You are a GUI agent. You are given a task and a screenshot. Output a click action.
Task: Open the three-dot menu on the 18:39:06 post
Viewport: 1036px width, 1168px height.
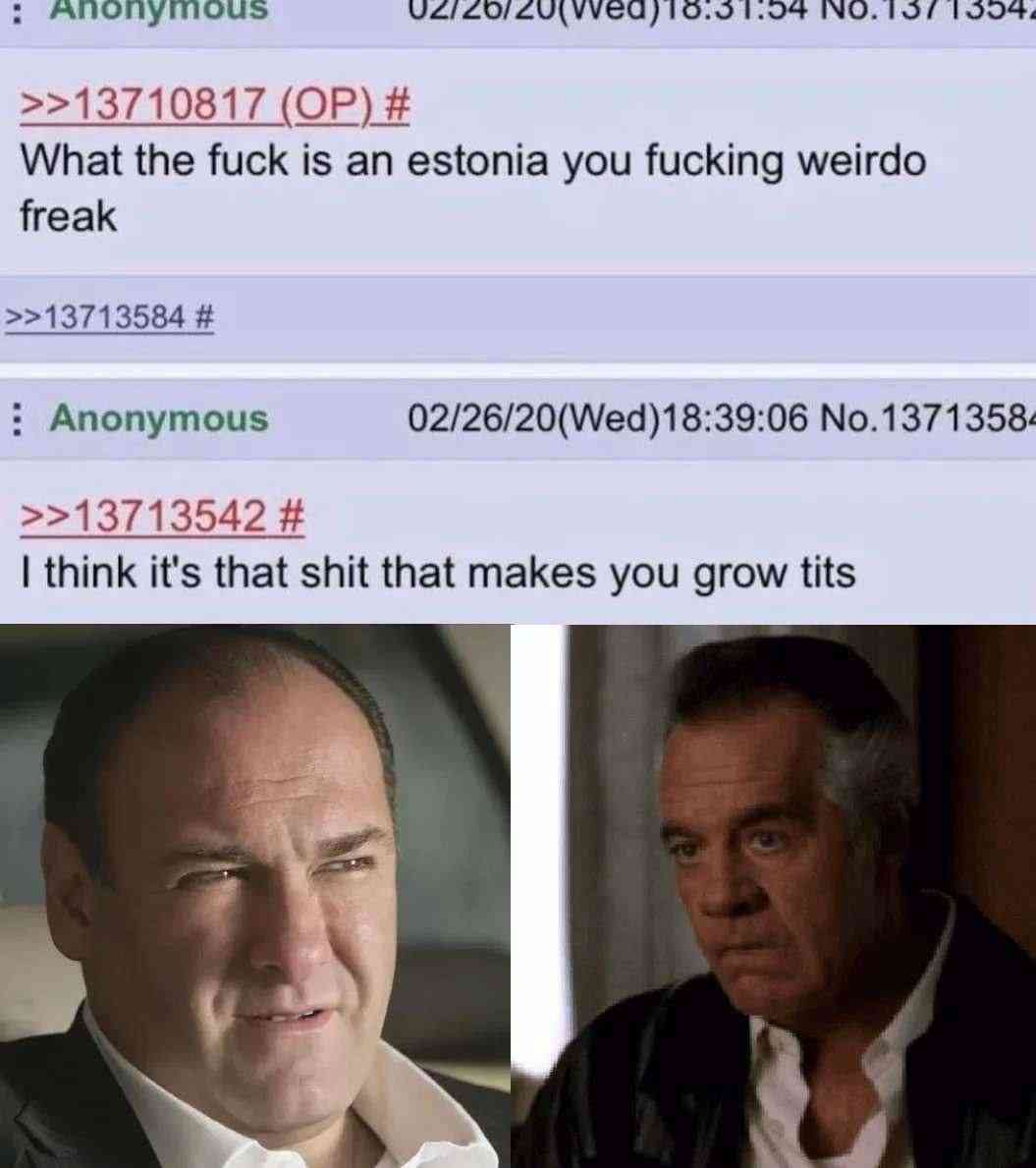click(16, 419)
